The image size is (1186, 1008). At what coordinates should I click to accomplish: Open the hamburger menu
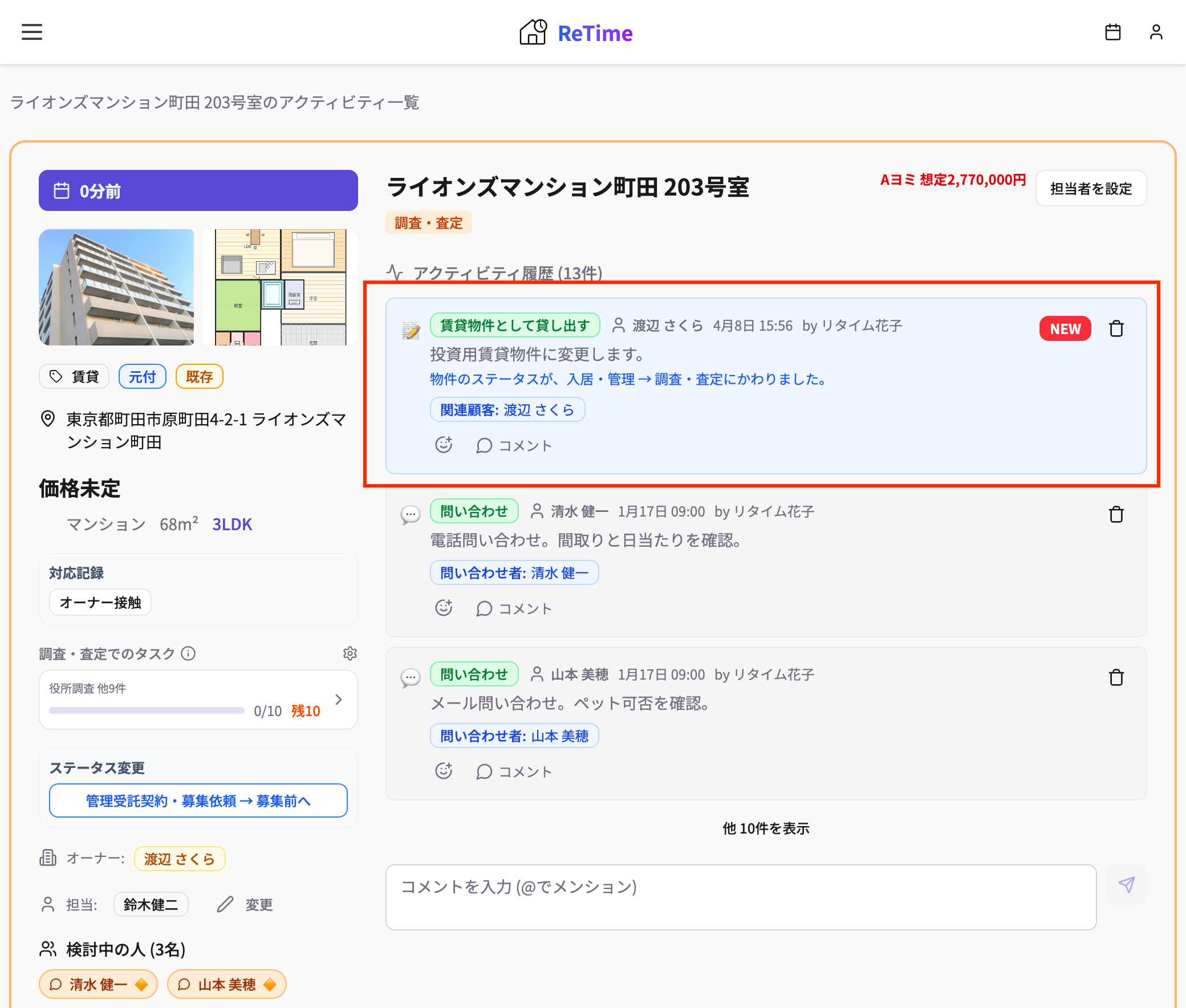(32, 32)
